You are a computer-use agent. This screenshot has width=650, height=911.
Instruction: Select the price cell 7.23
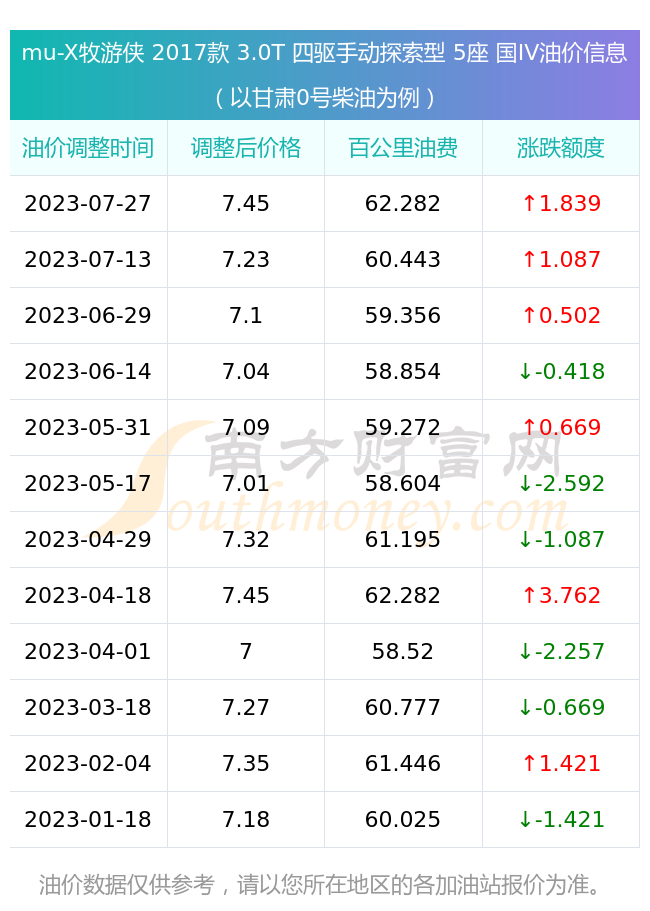246,259
